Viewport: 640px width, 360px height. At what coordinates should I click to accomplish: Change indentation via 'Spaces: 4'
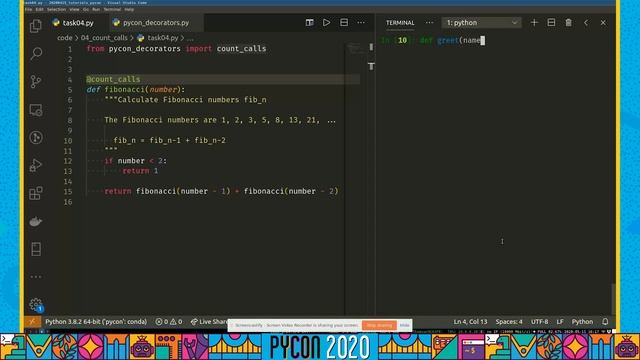pos(509,322)
